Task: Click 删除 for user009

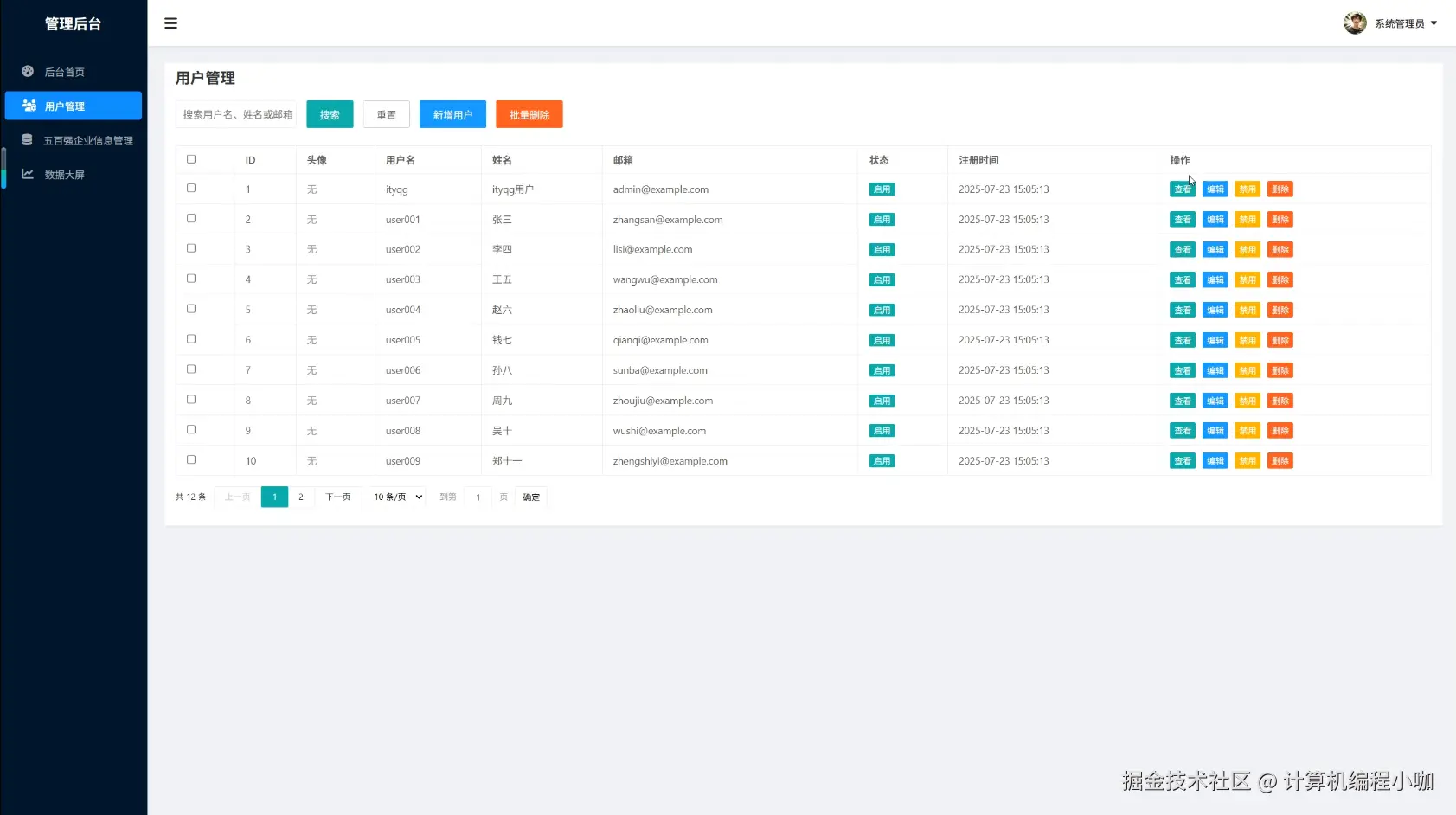Action: pyautogui.click(x=1280, y=461)
